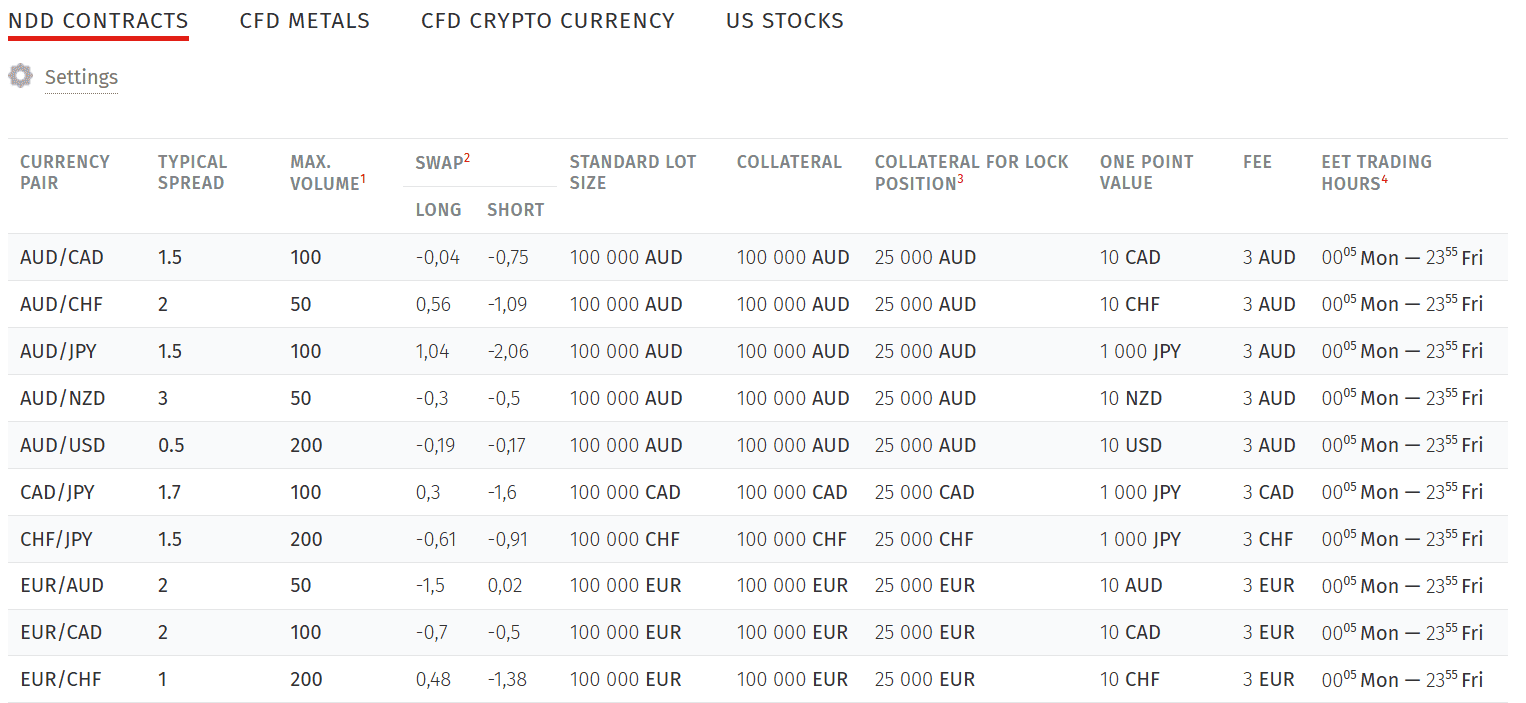Click the Settings gear icon
1526x703 pixels.
click(20, 75)
